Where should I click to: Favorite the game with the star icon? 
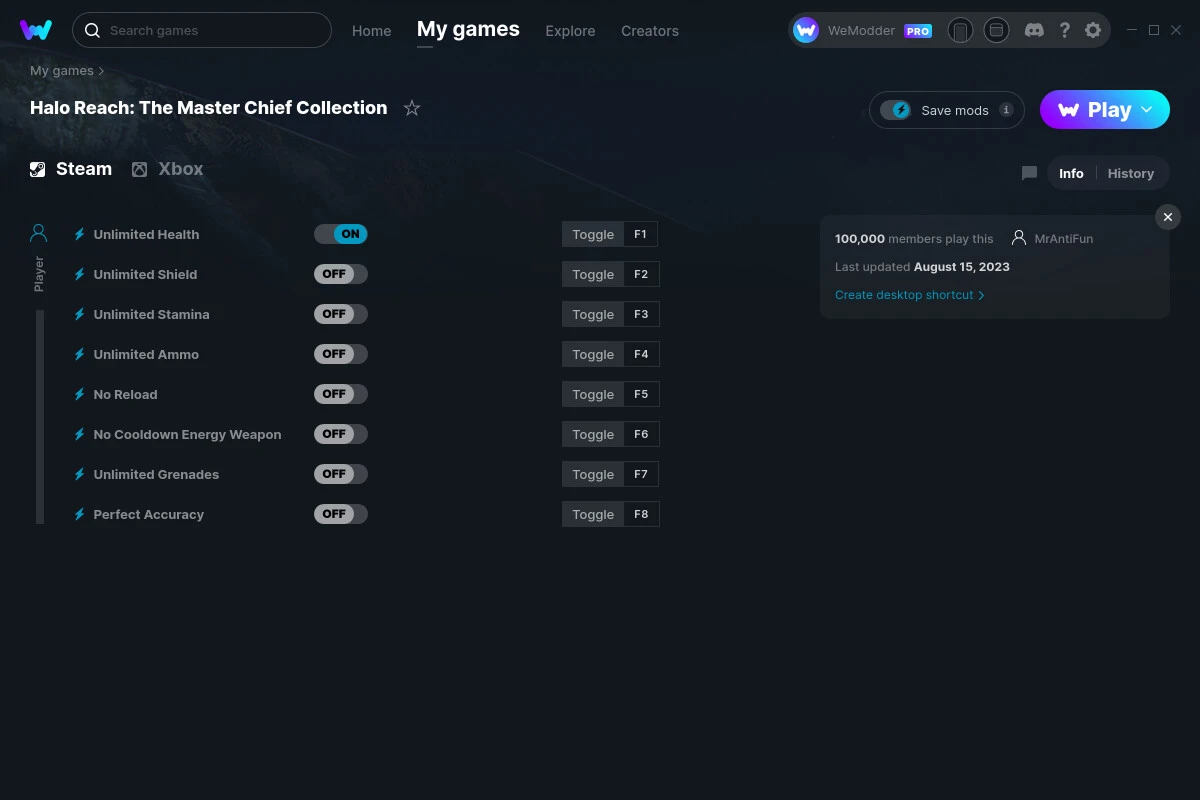(x=411, y=107)
